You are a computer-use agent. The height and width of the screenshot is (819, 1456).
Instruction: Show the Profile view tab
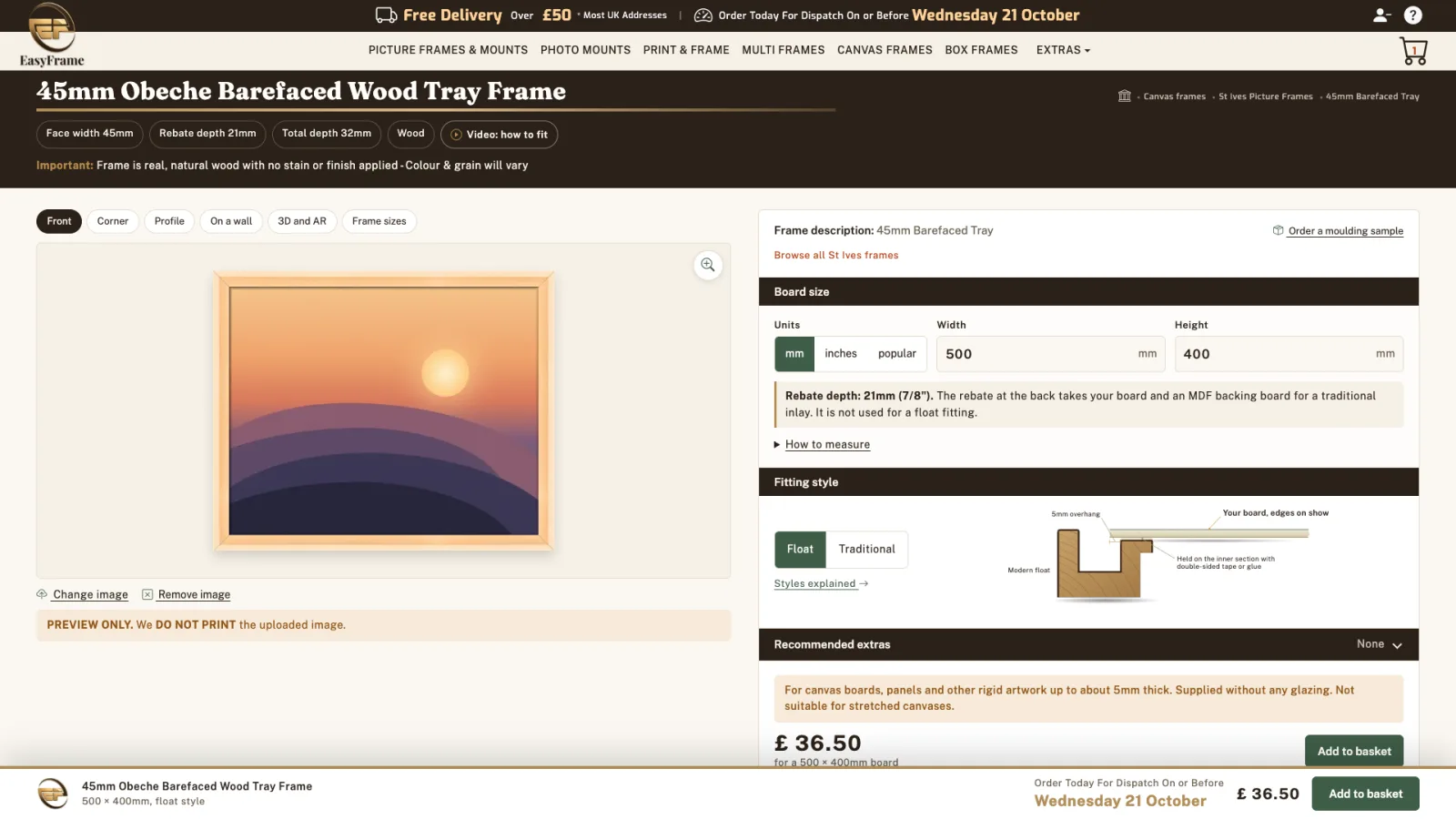[x=169, y=221]
